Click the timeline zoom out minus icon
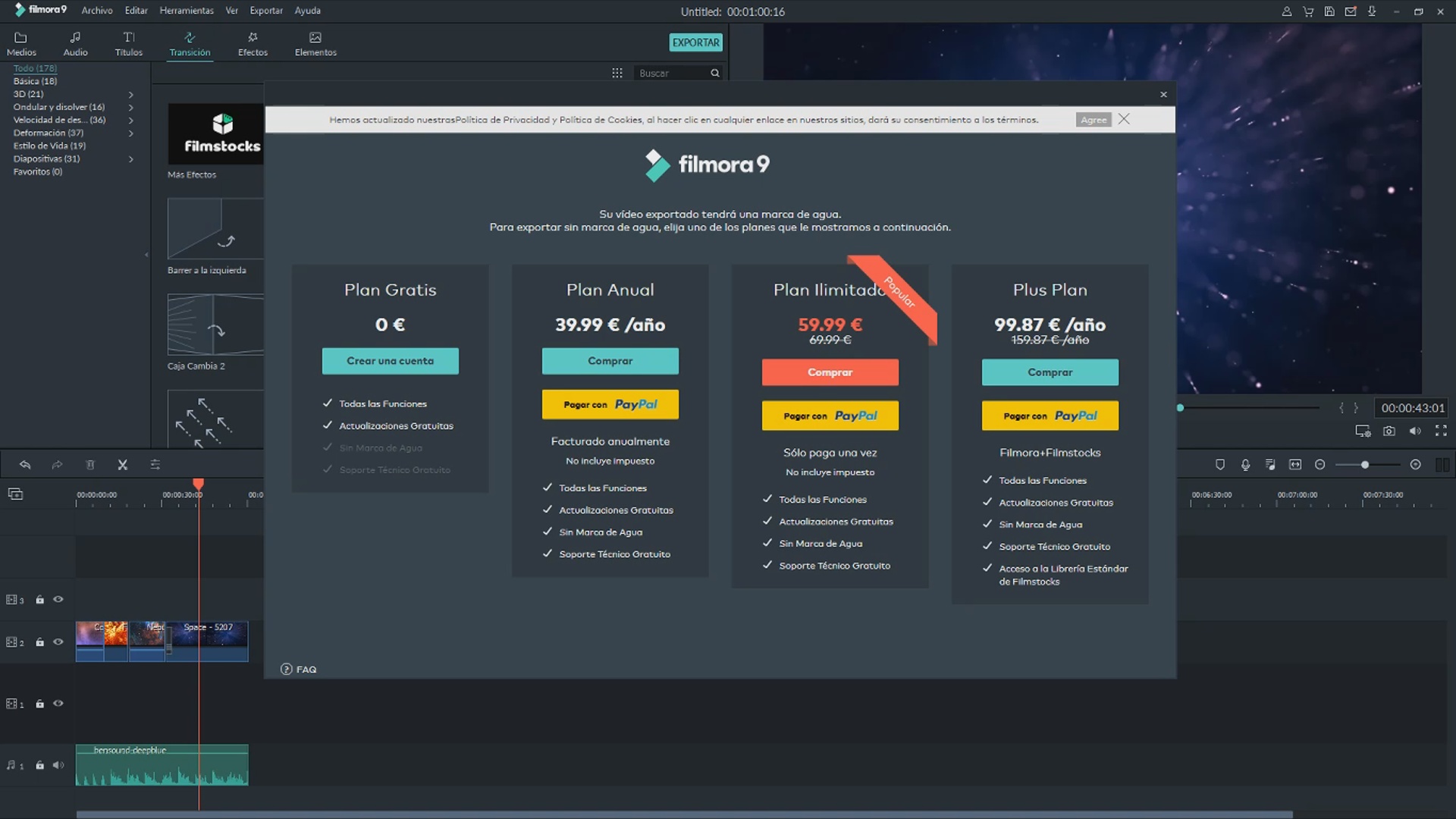This screenshot has height=819, width=1456. click(x=1319, y=465)
